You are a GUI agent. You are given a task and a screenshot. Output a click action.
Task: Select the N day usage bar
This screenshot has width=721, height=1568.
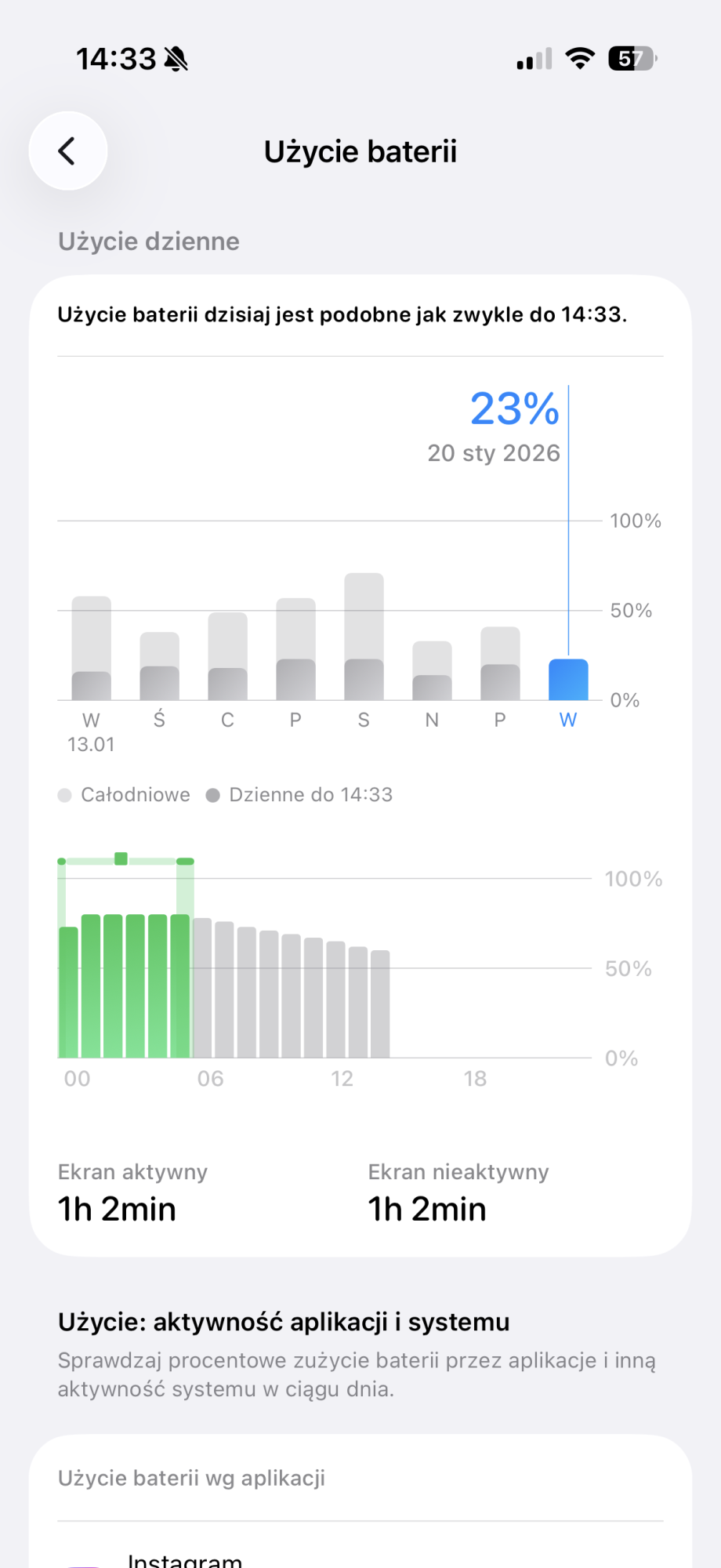pos(432,671)
